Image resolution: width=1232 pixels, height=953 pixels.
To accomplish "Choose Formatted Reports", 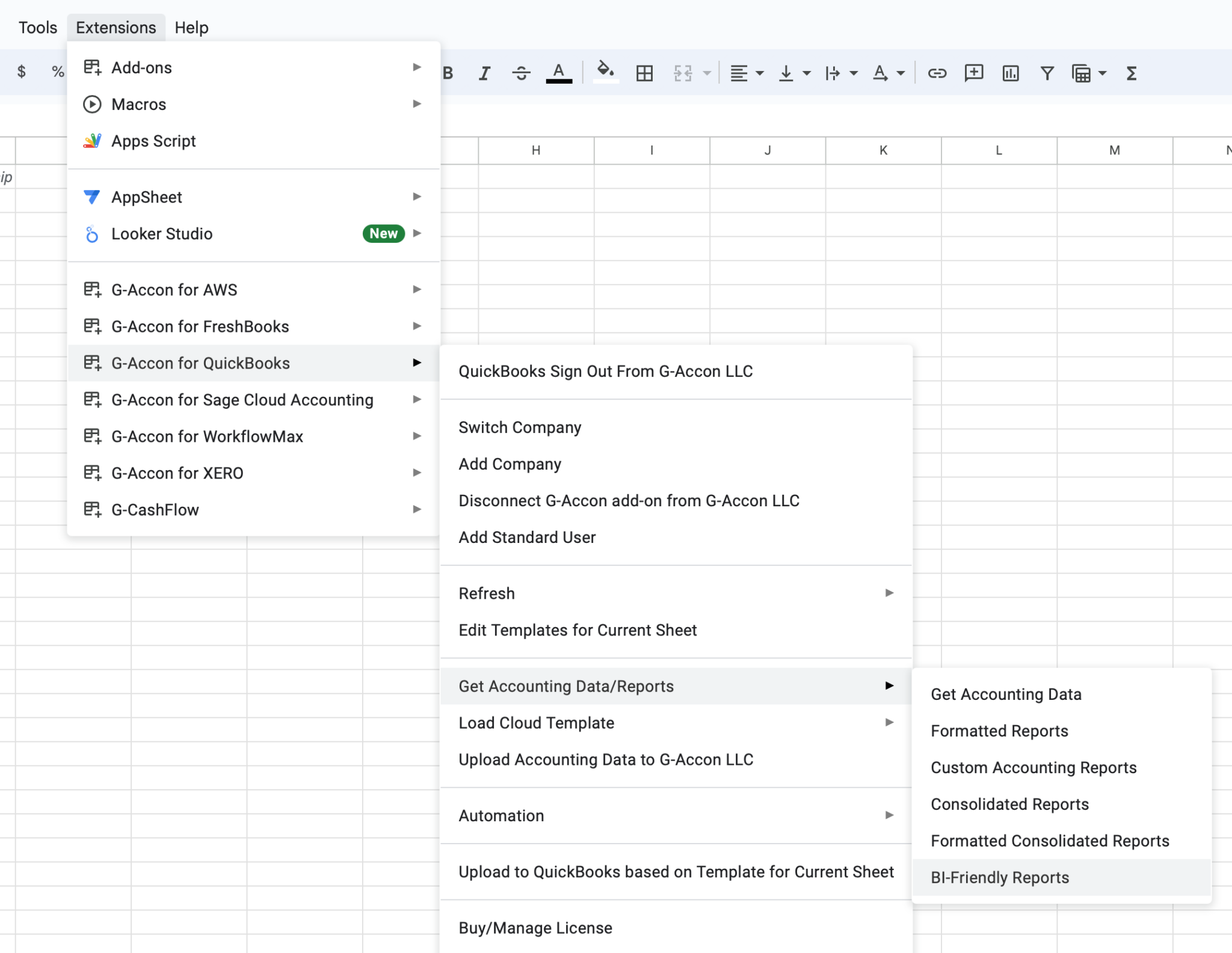I will (x=1062, y=731).
